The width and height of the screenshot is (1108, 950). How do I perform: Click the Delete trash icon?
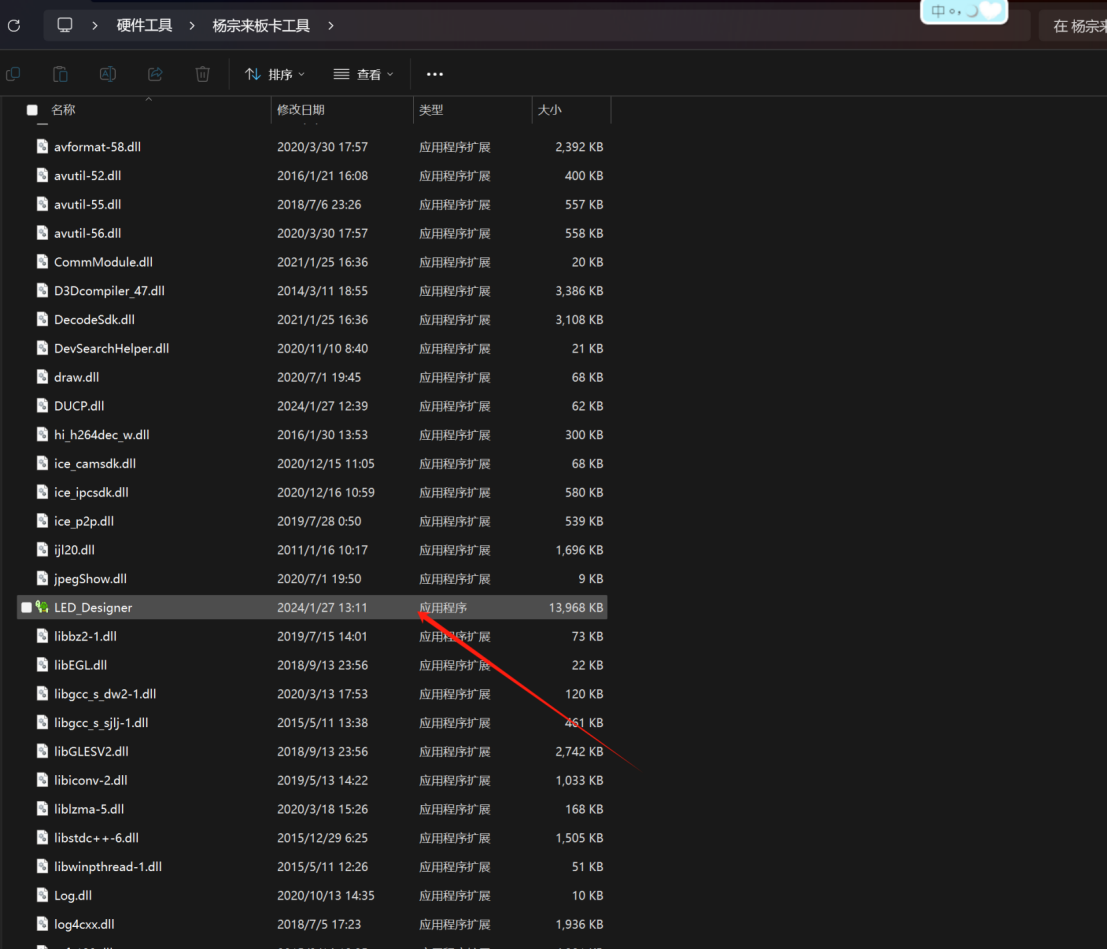[x=203, y=74]
